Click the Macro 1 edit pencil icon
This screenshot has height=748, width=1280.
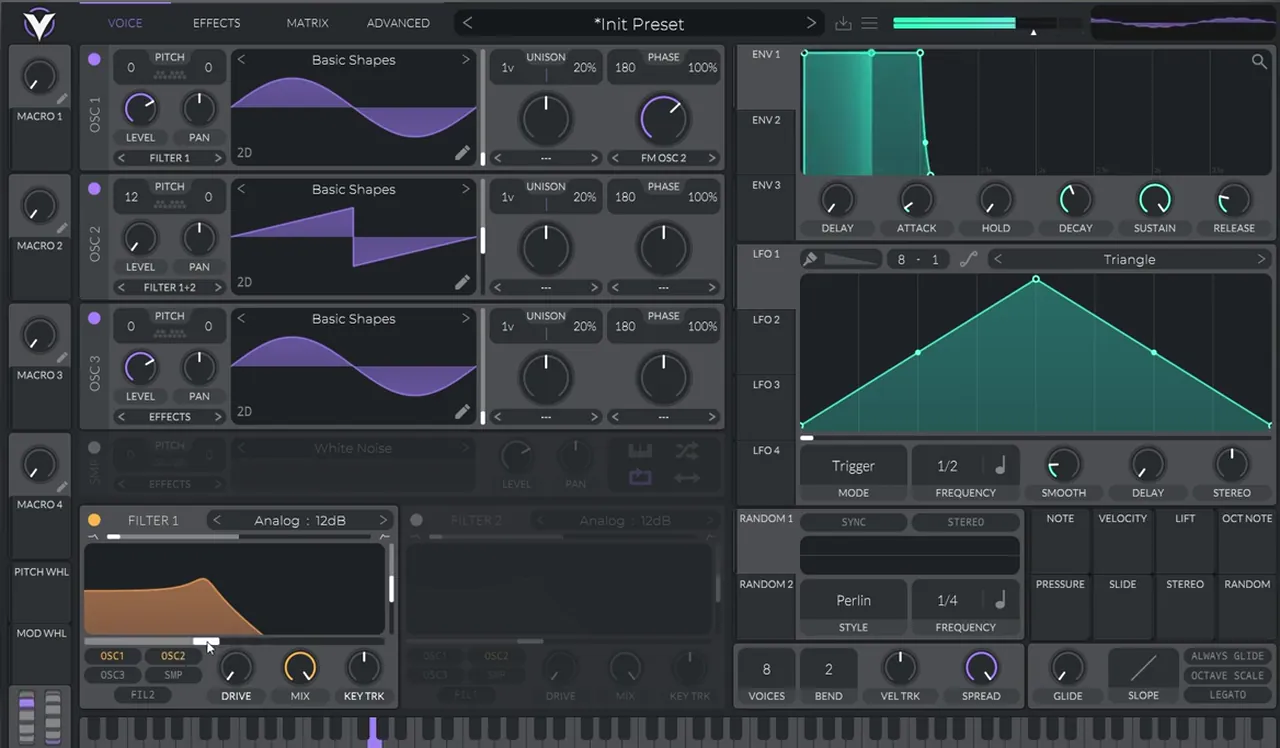(62, 99)
